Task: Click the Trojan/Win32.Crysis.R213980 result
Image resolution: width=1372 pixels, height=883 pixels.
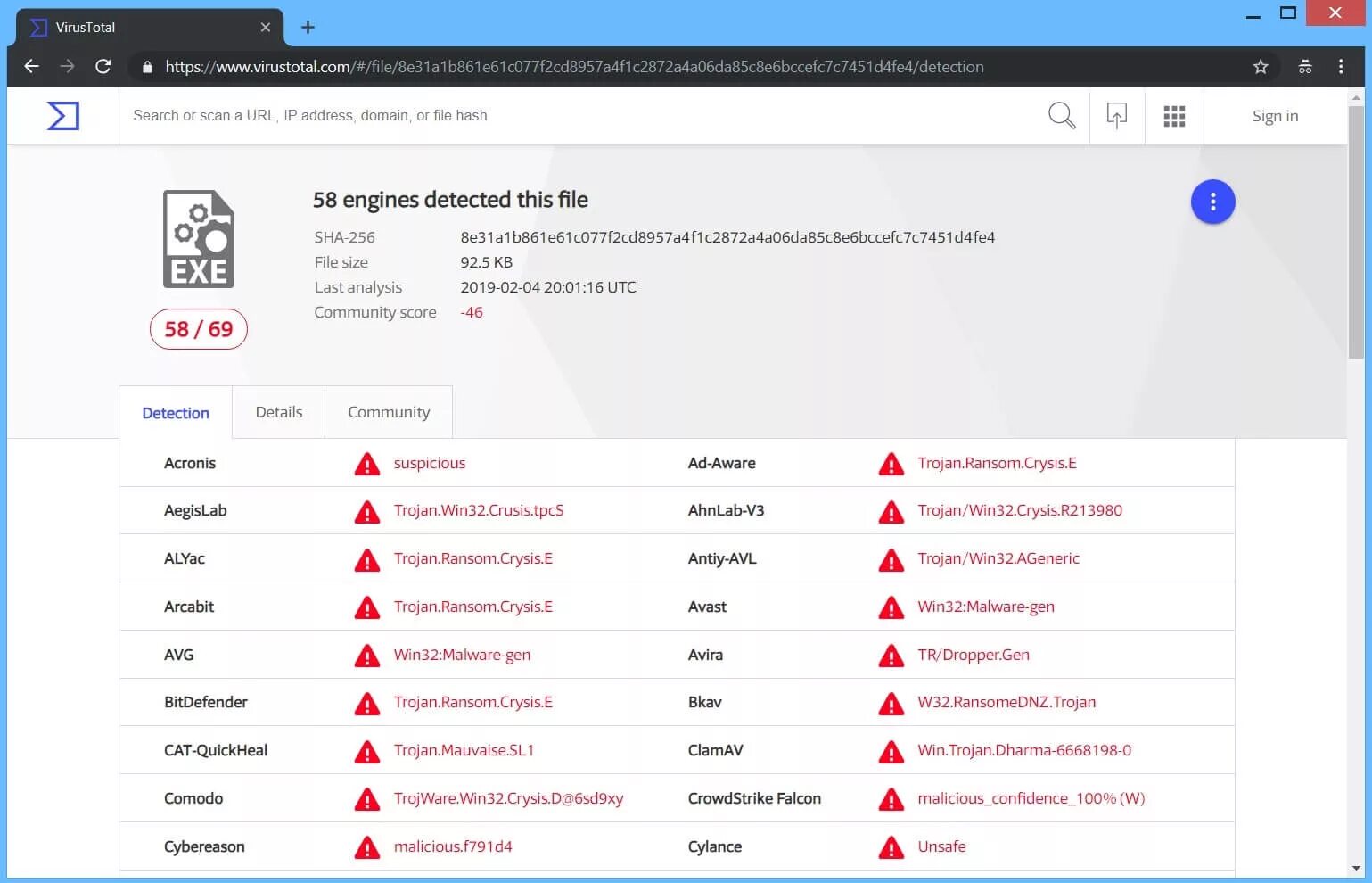Action: pos(1020,510)
